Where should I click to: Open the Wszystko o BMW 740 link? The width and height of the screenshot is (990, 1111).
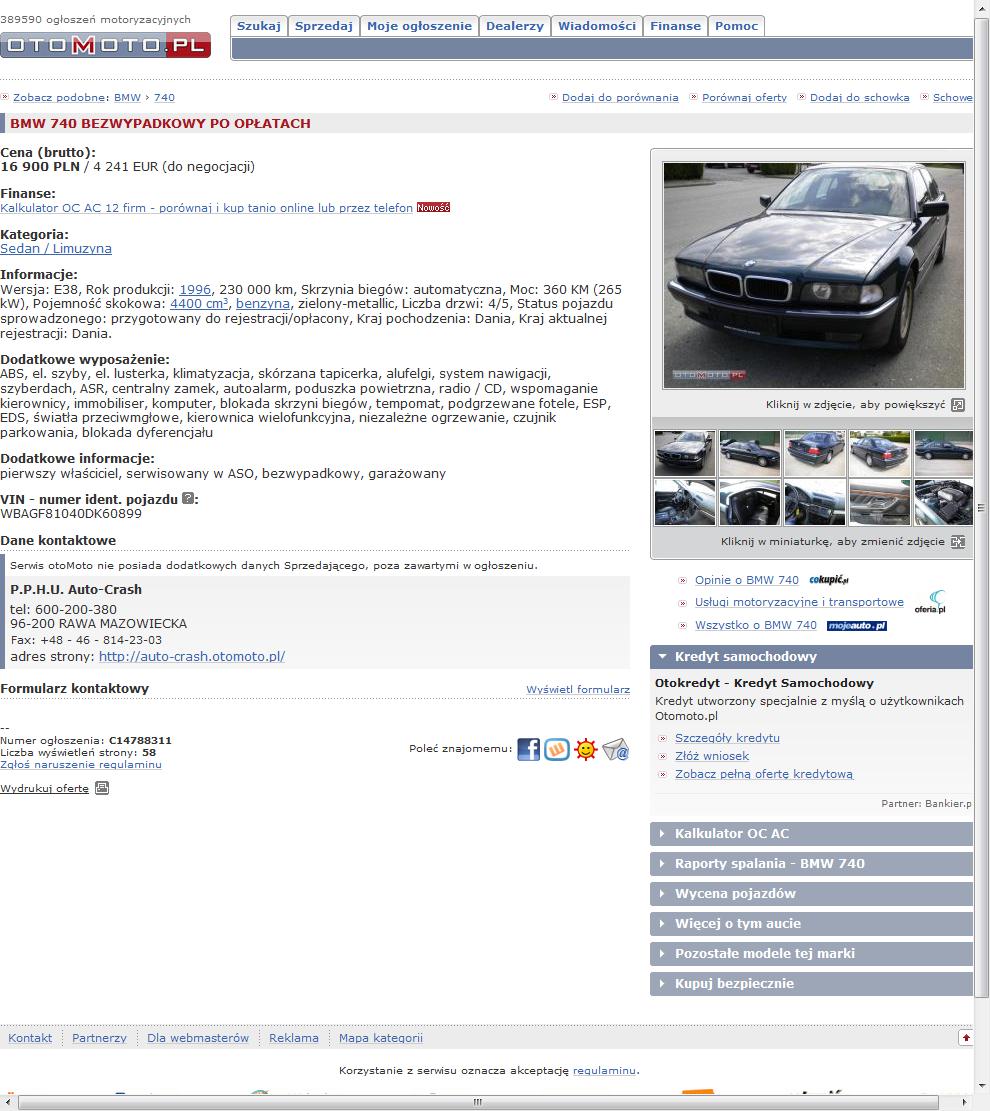[x=756, y=626]
